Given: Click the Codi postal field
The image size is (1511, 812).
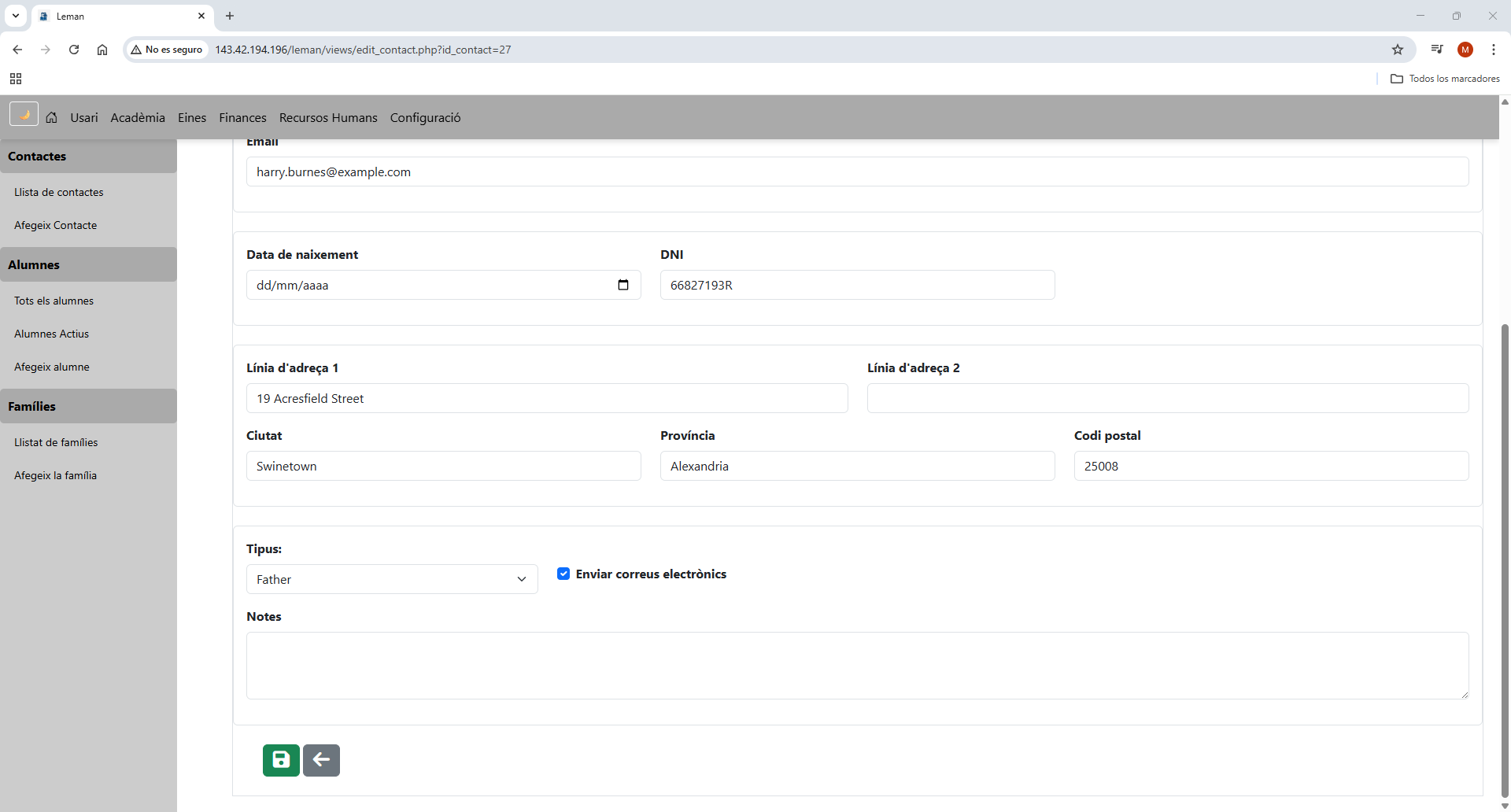Looking at the screenshot, I should tap(1271, 466).
